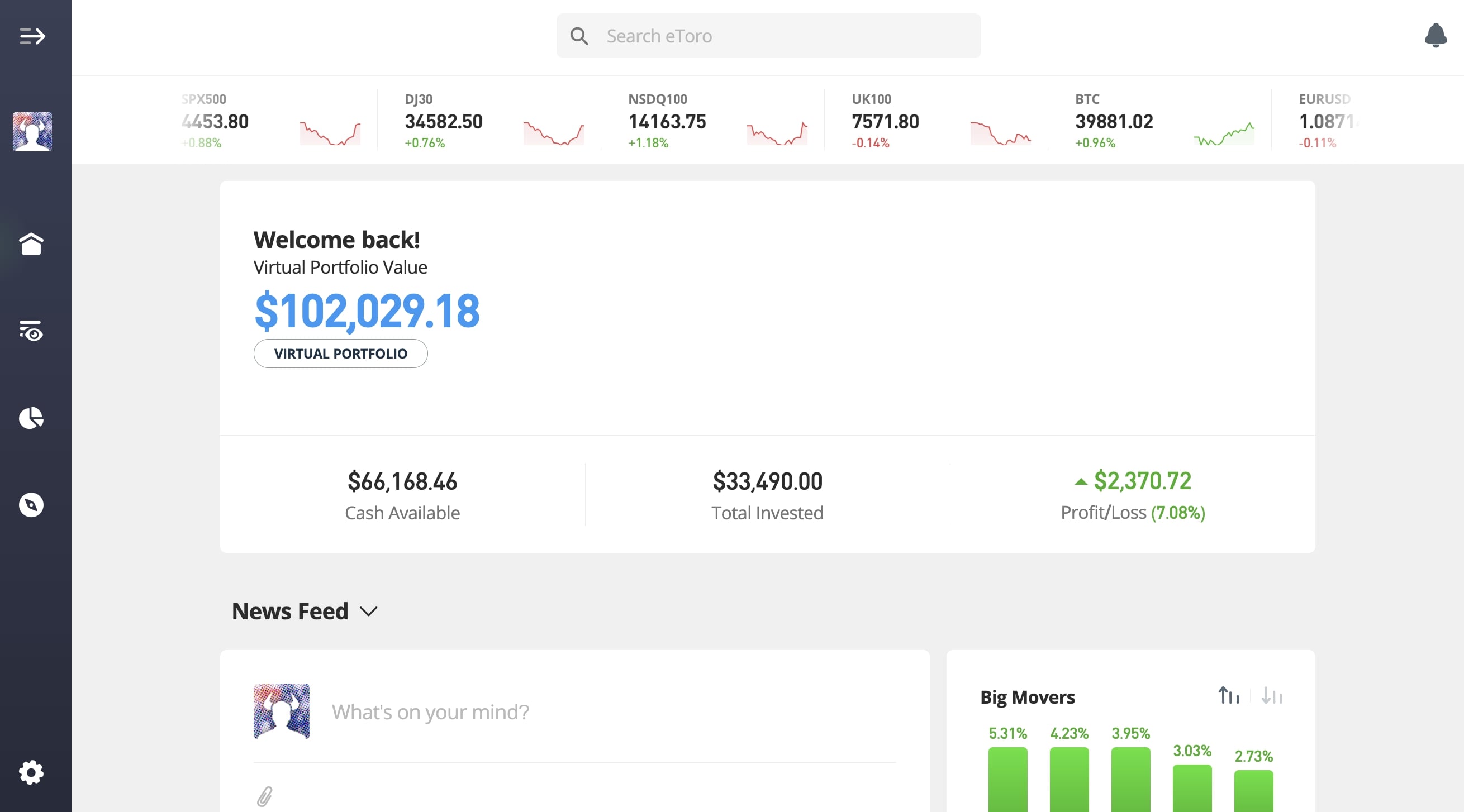1464x812 pixels.
Task: Click the $102,029.18 portfolio value
Action: 367,311
